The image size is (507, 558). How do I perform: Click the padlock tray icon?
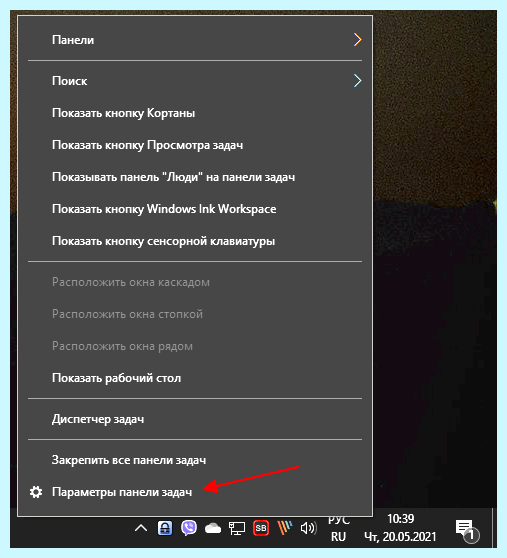click(165, 528)
